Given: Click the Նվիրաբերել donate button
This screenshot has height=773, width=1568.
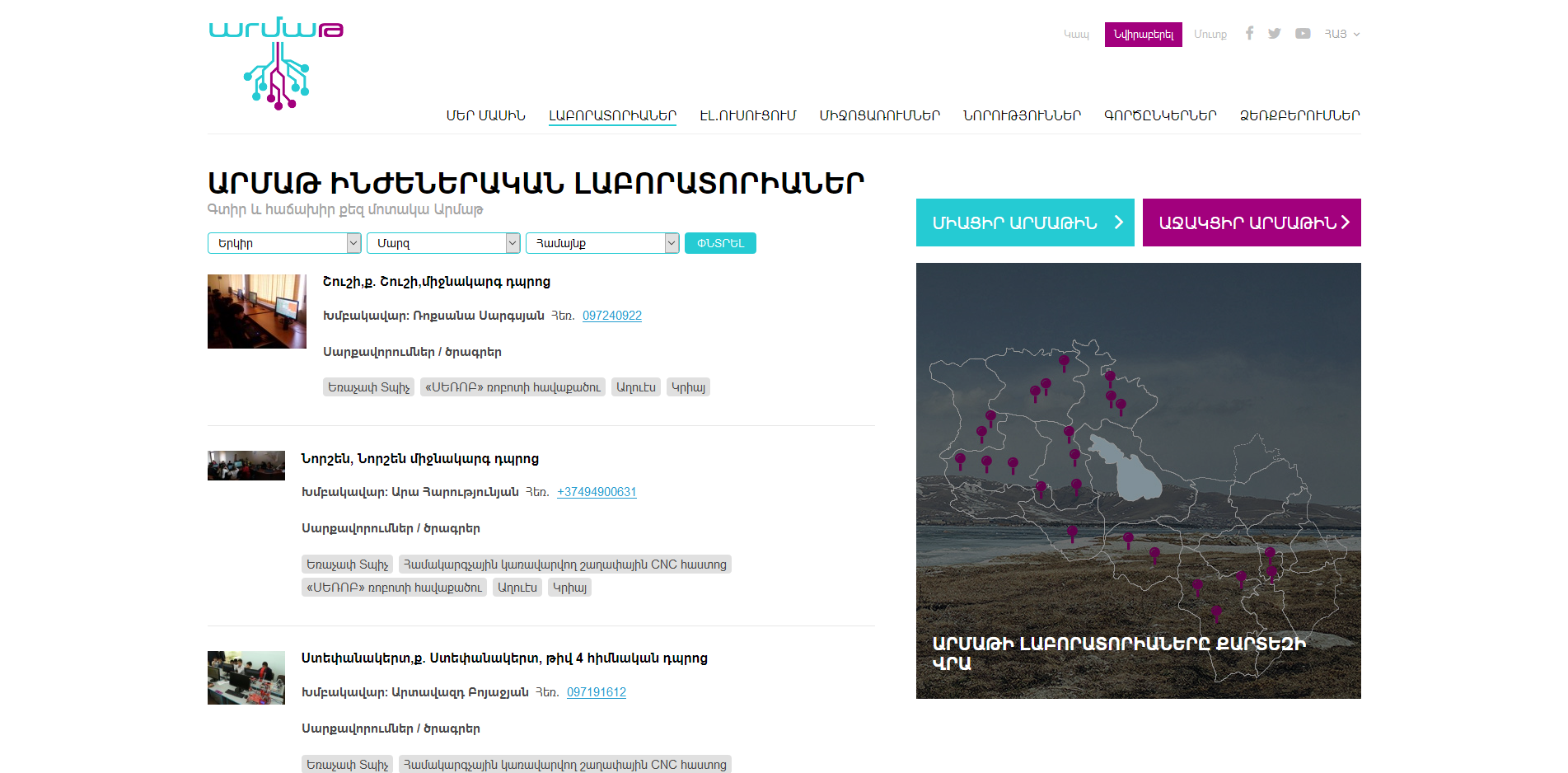Looking at the screenshot, I should [1144, 35].
